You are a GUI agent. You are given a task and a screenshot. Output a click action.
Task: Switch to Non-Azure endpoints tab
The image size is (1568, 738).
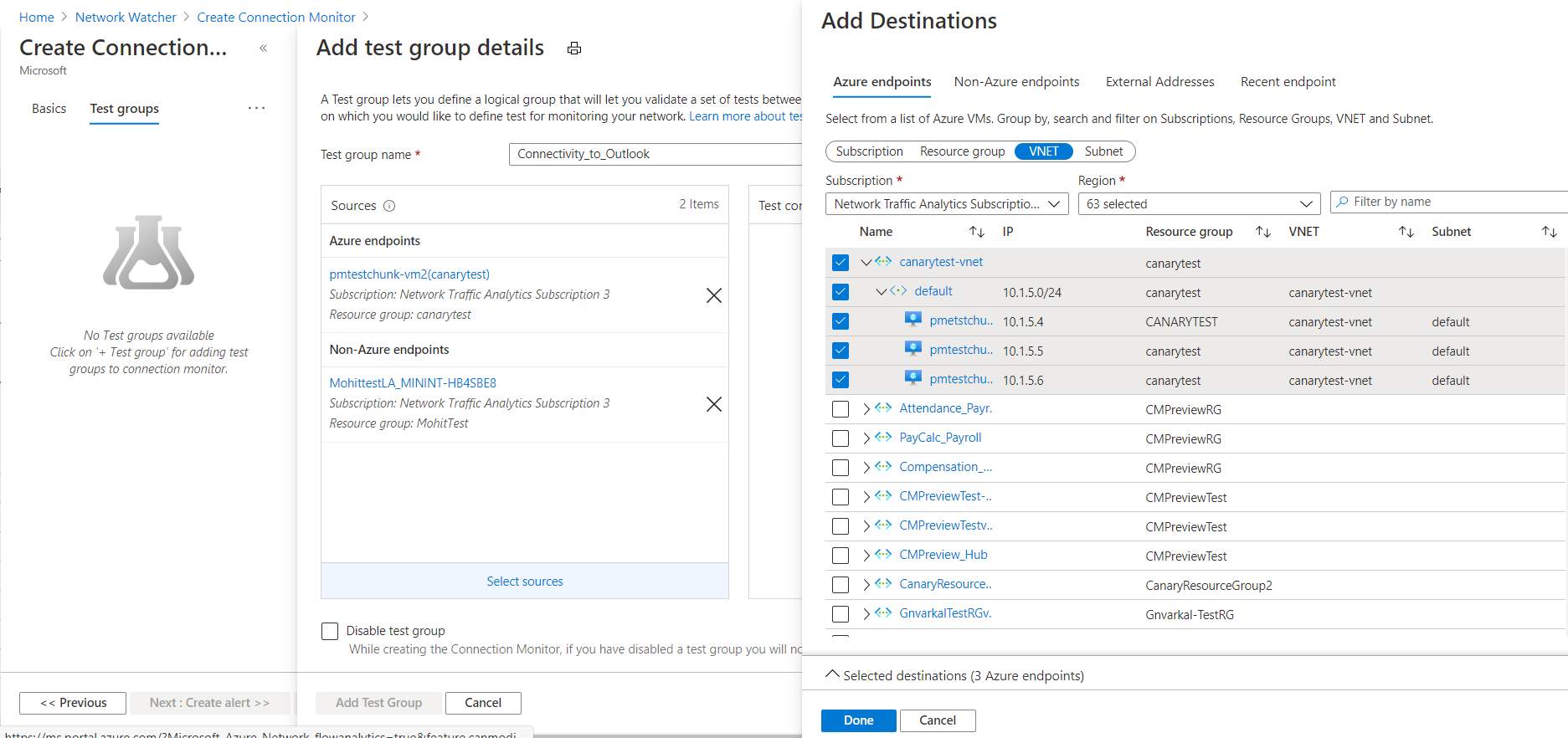pos(1016,82)
